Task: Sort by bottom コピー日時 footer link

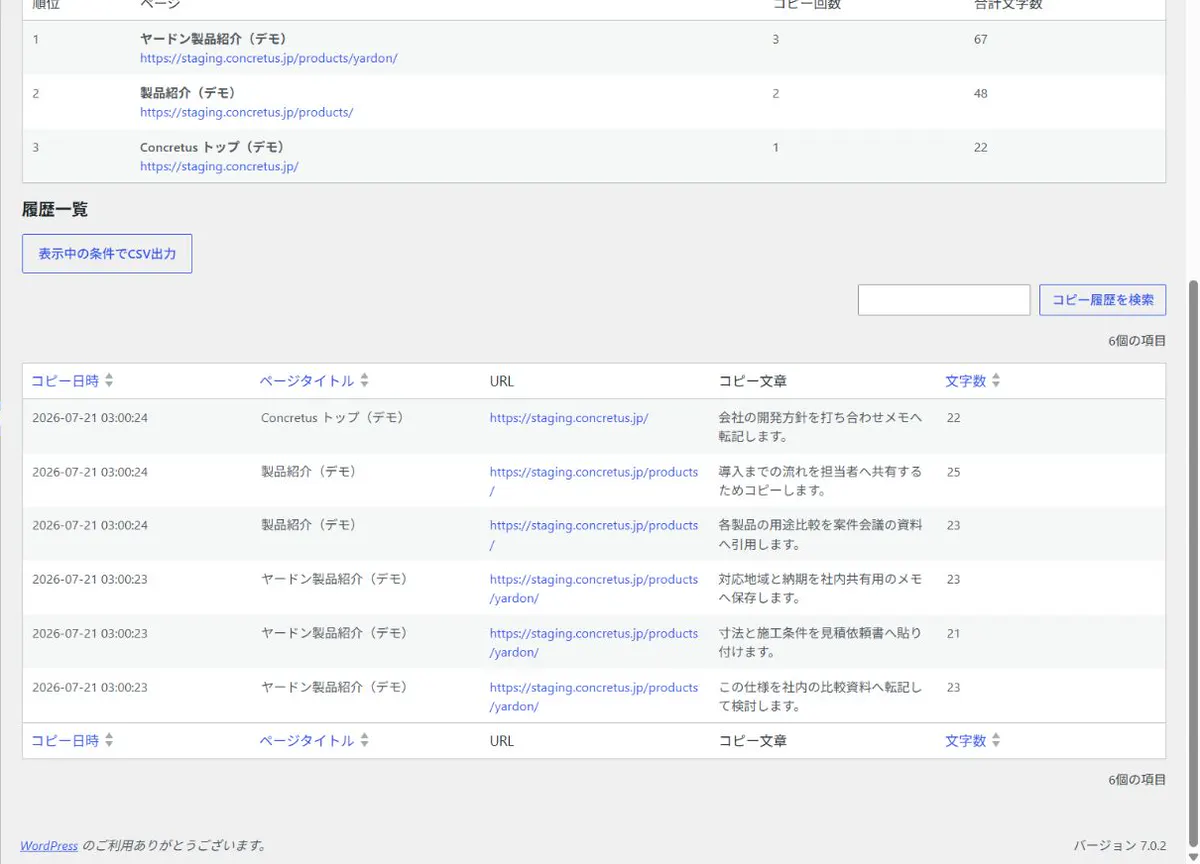Action: coord(65,741)
